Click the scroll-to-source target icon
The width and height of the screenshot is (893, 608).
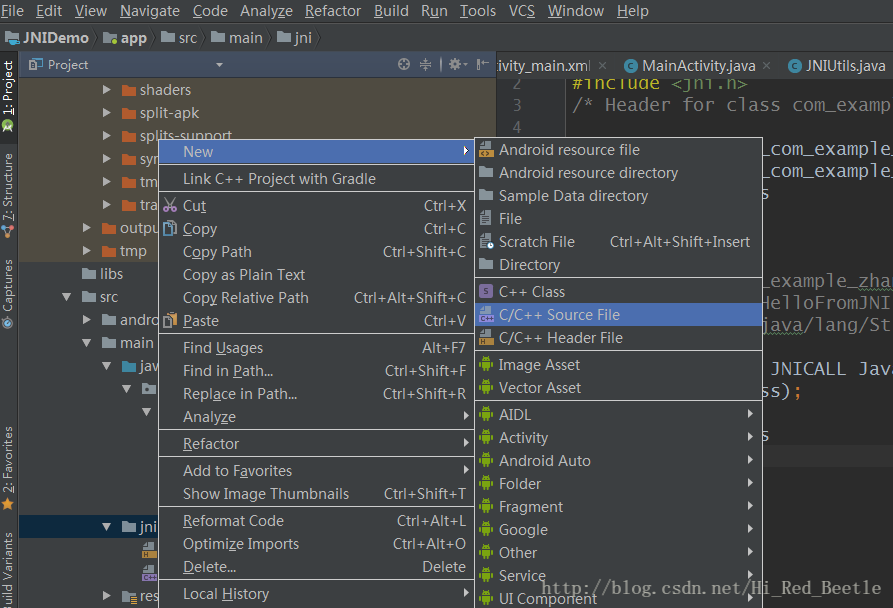tap(403, 63)
